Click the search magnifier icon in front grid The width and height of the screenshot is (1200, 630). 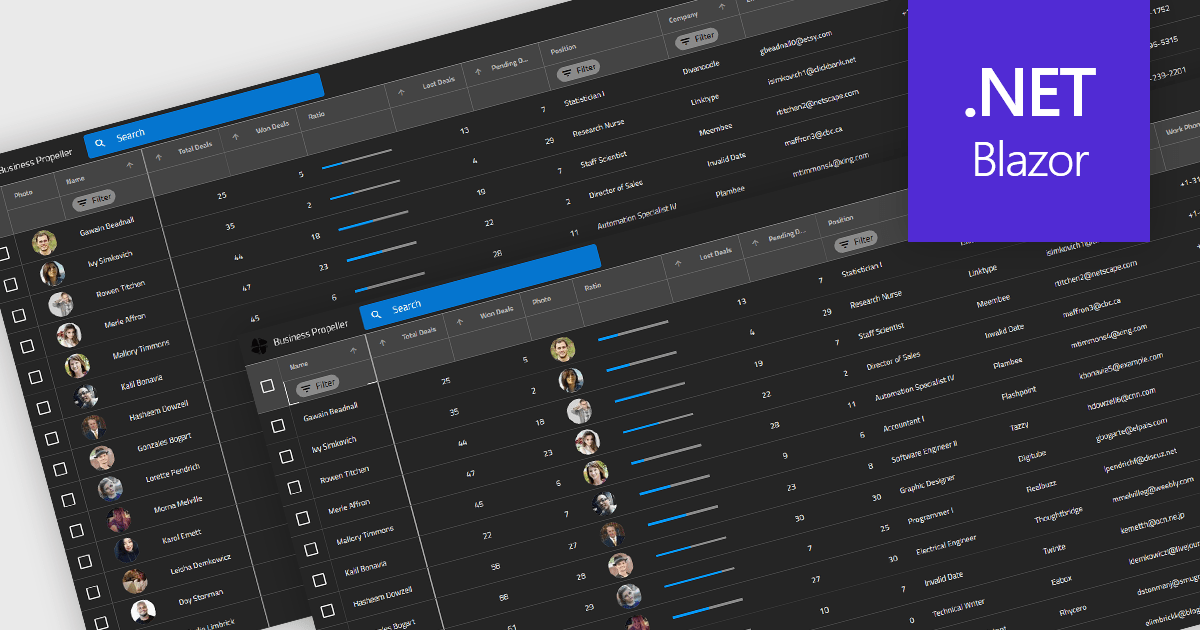[x=376, y=315]
